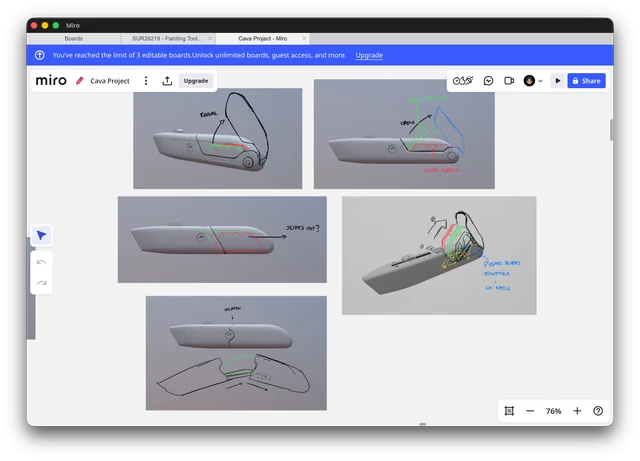Select the image labeled Slides Out?

(x=222, y=239)
